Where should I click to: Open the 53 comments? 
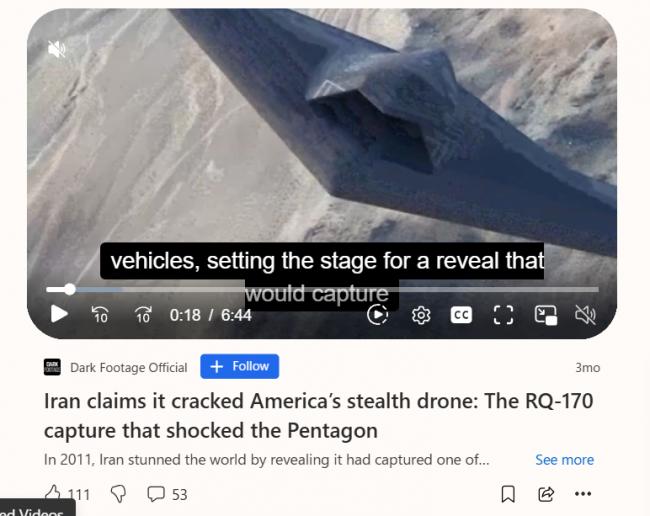(x=167, y=494)
